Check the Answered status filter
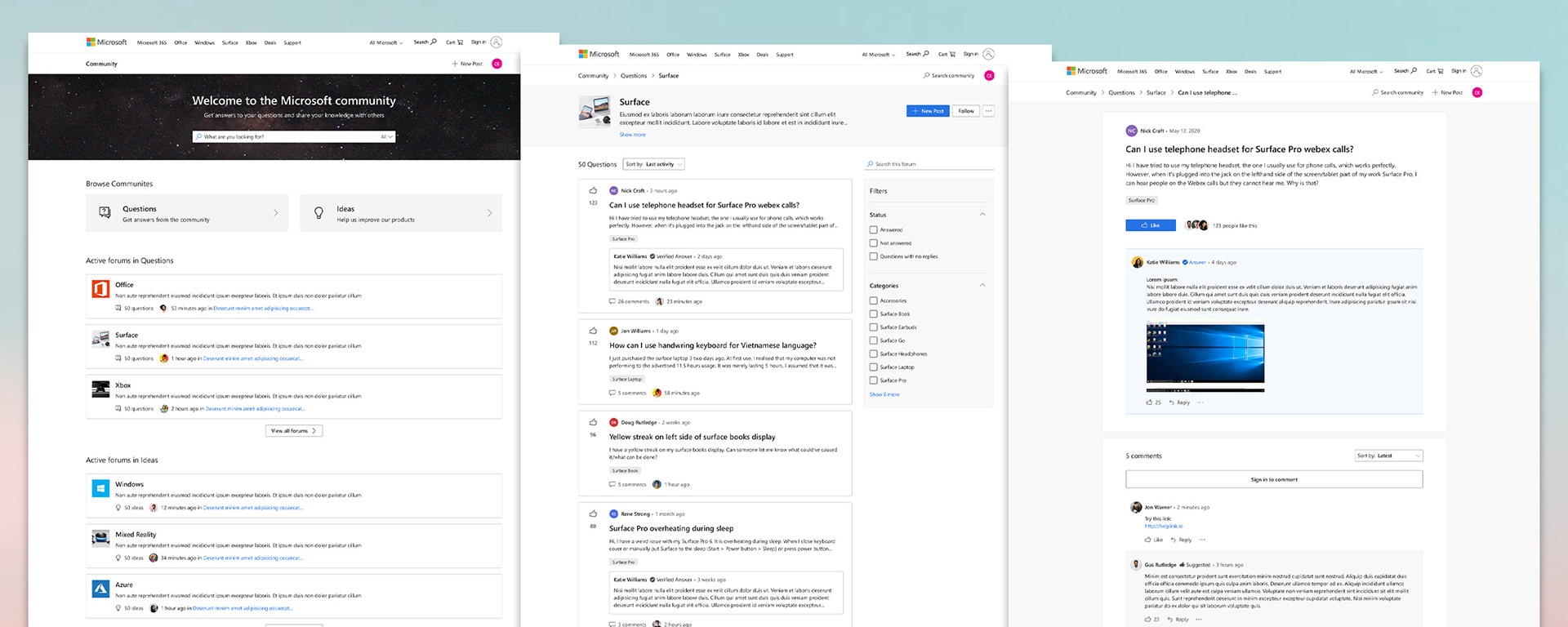The height and width of the screenshot is (627, 1568). (x=874, y=230)
